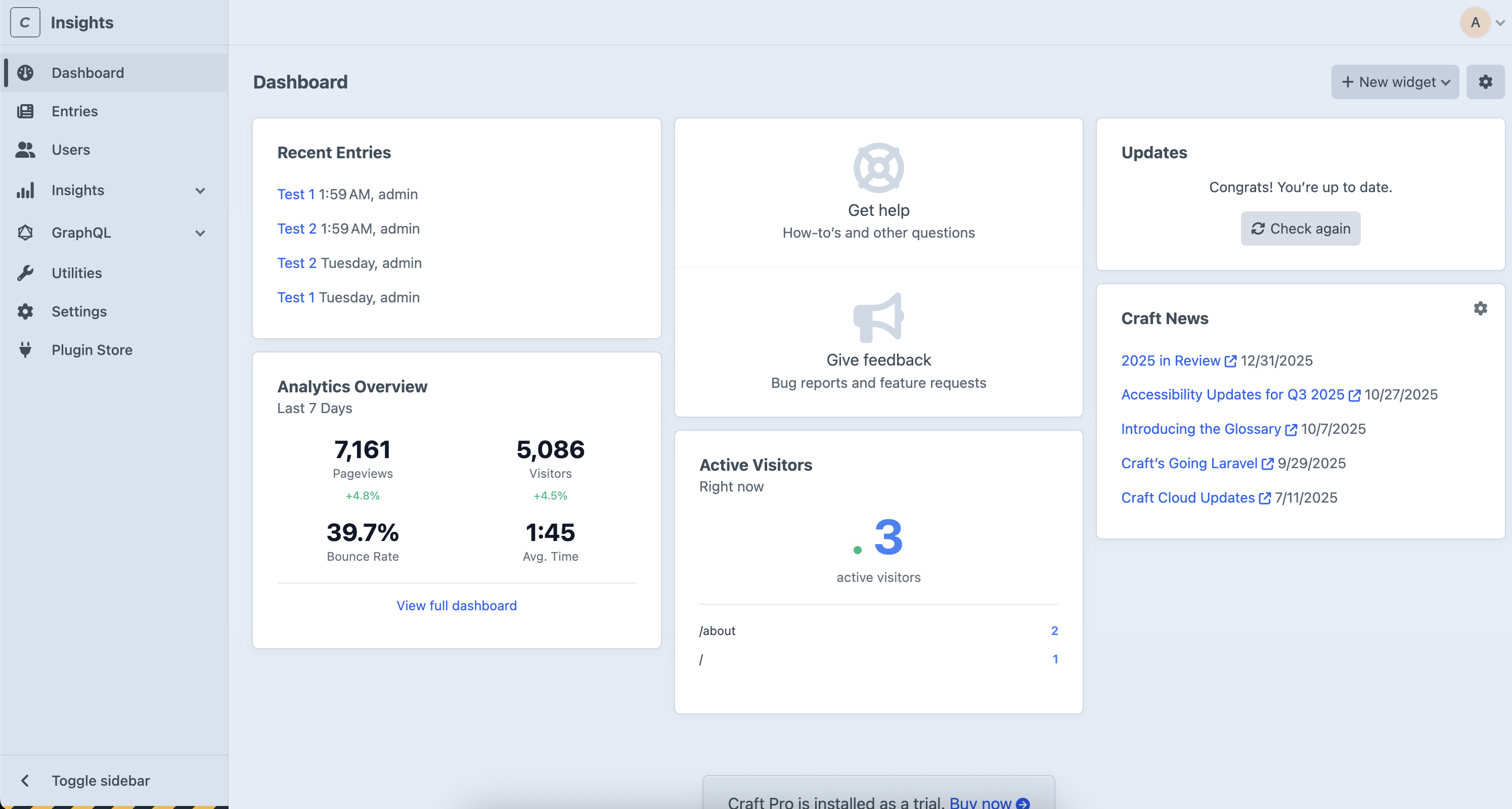Click the Plugin Store icon
1512x809 pixels.
26,349
